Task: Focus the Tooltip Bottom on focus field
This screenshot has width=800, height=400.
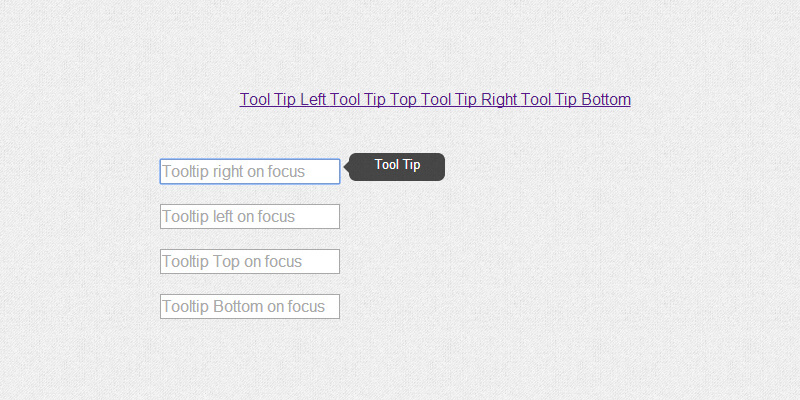Action: pos(250,307)
